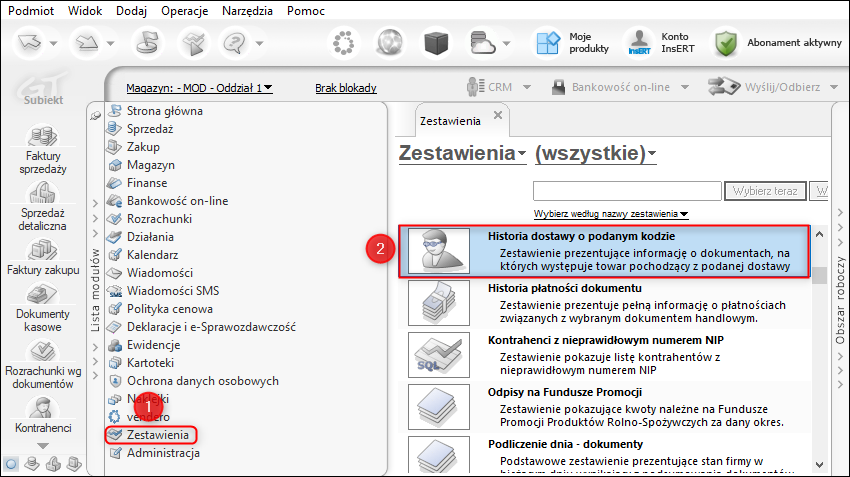This screenshot has width=850, height=477.
Task: Open the Dokumenty kasowe shortcut icon
Action: (42, 294)
